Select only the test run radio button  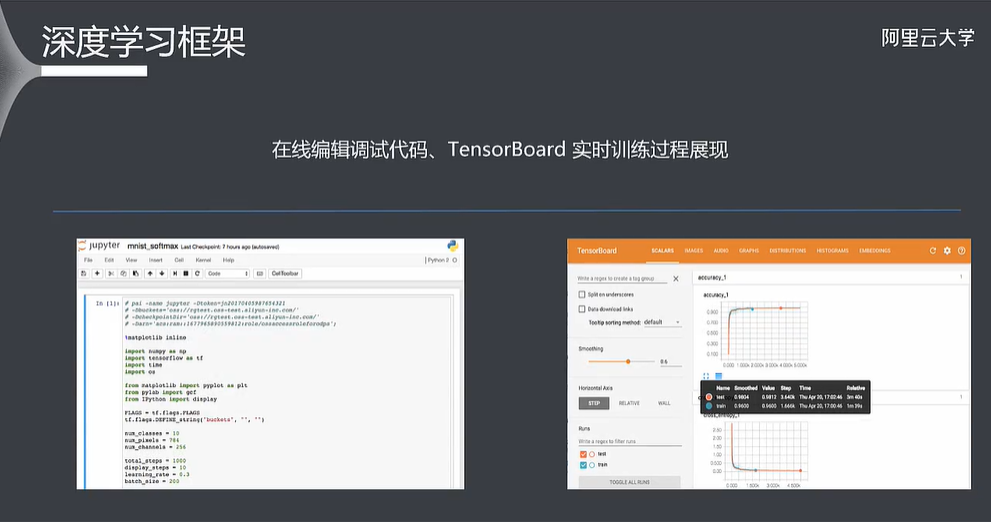coord(592,454)
